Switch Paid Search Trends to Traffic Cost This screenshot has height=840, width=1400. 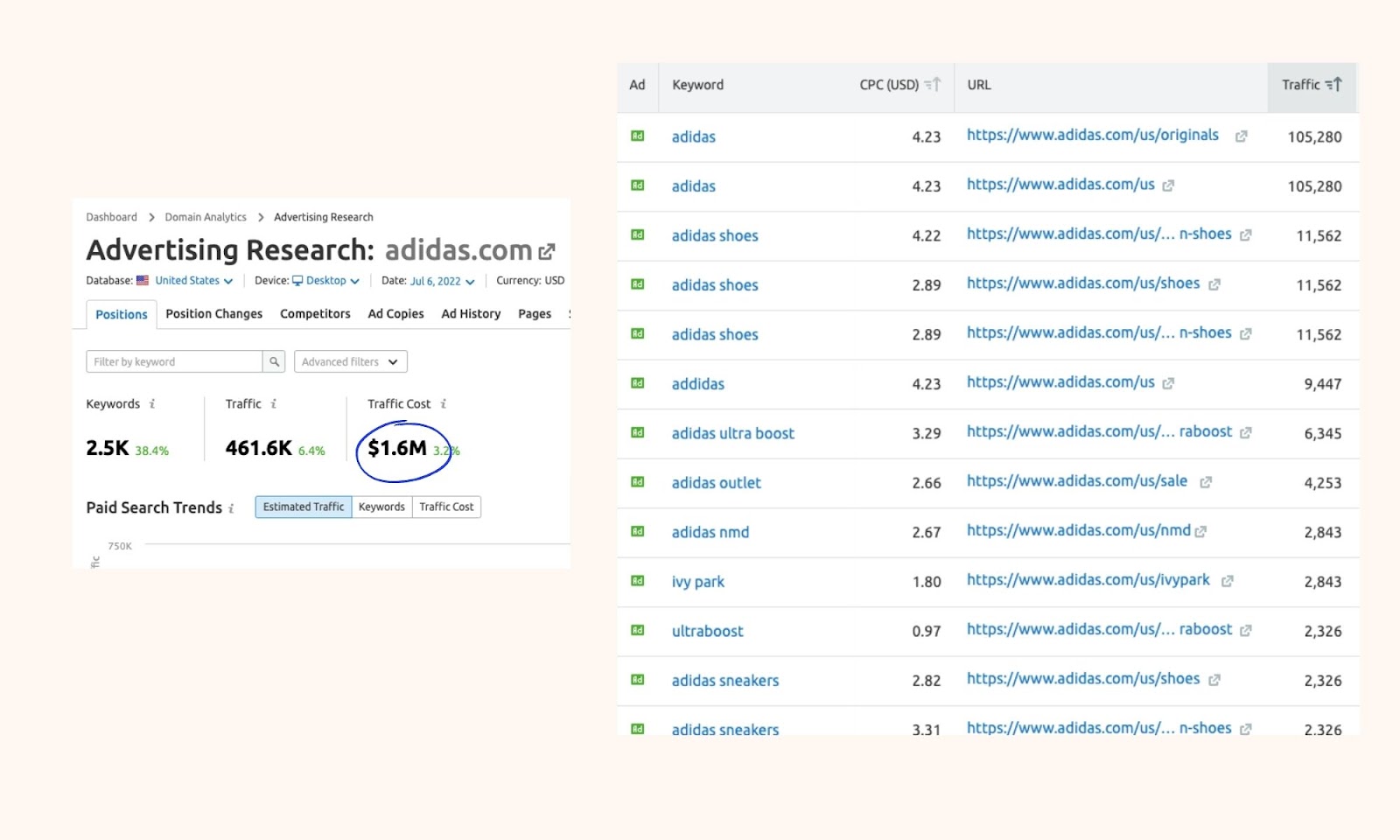click(x=446, y=507)
